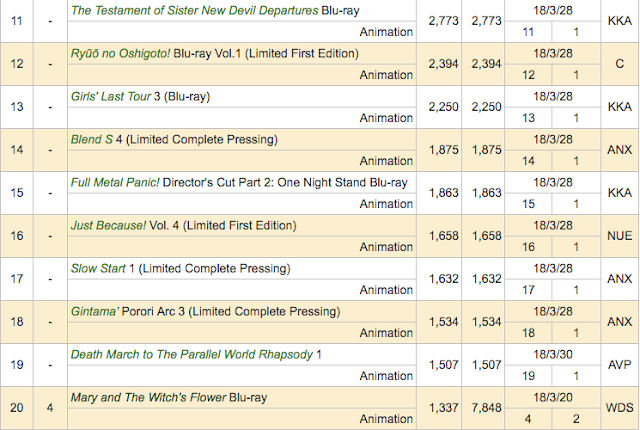Screen dimensions: 640x430
Task: Click Animation label under Slow Start
Action: pos(386,290)
